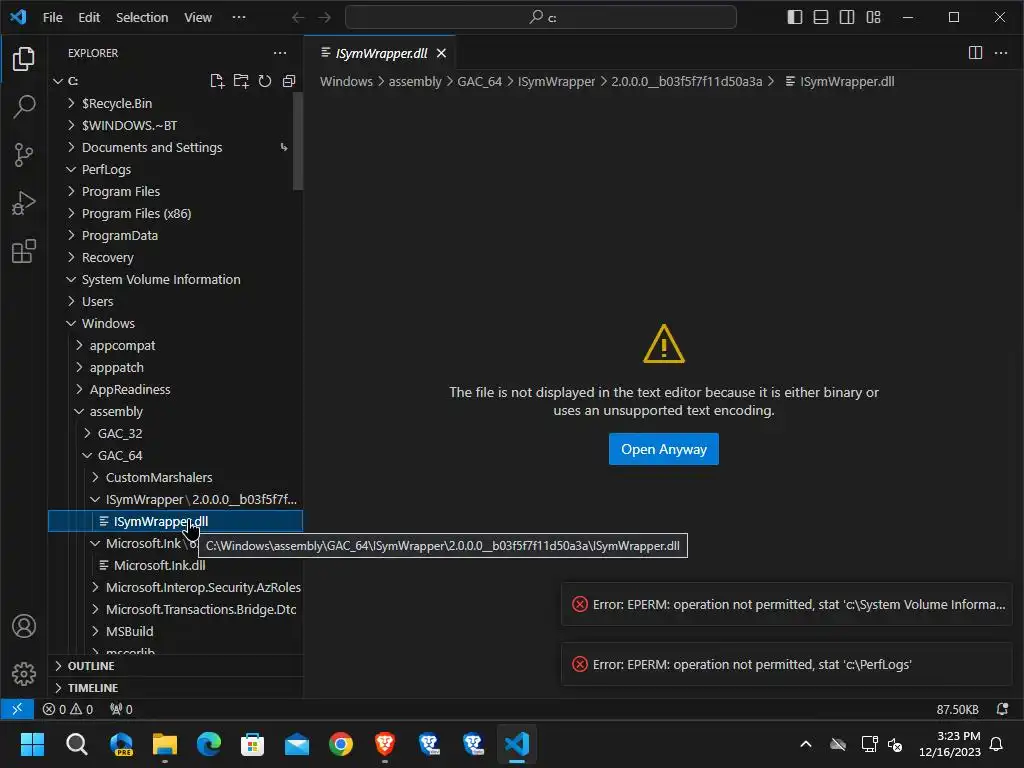
Task: Open the overflow menu after View
Action: [239, 17]
